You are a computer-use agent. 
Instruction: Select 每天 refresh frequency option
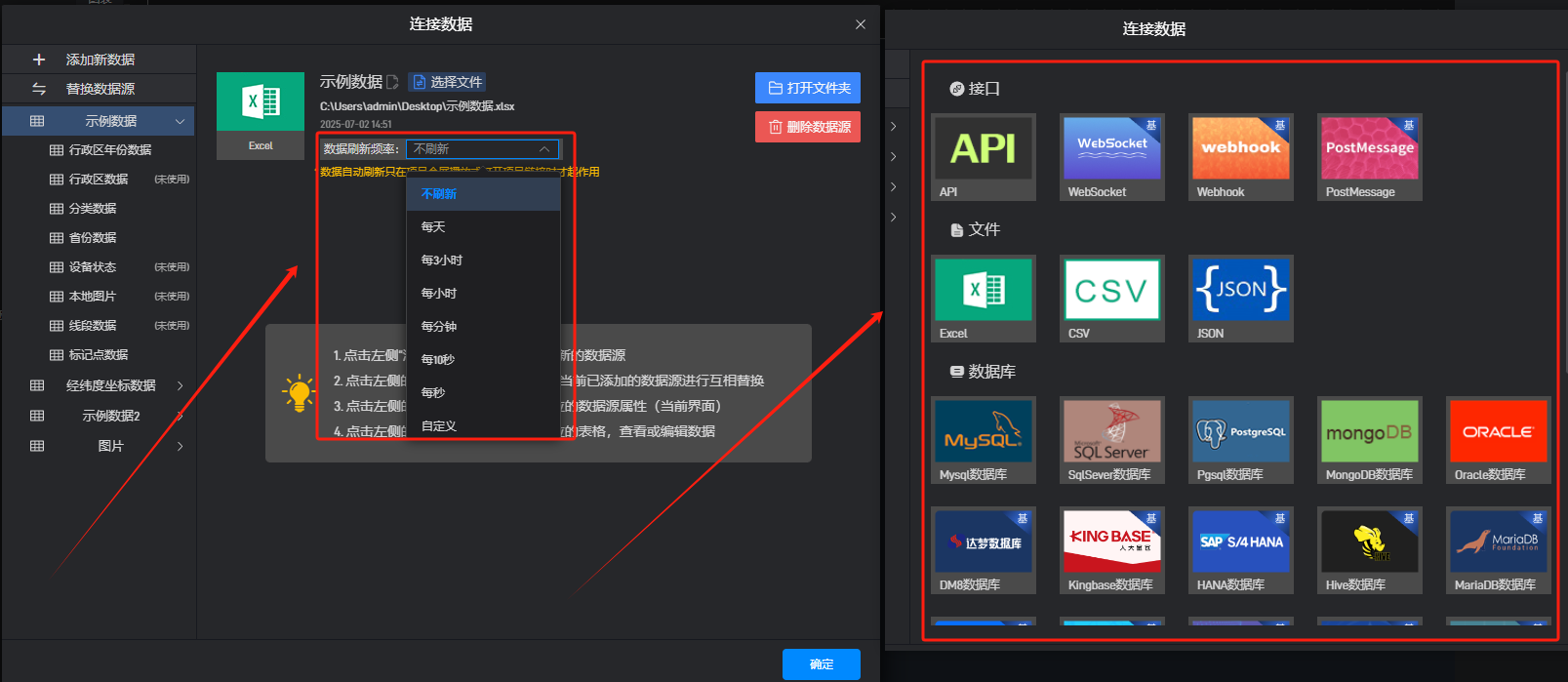(x=483, y=227)
